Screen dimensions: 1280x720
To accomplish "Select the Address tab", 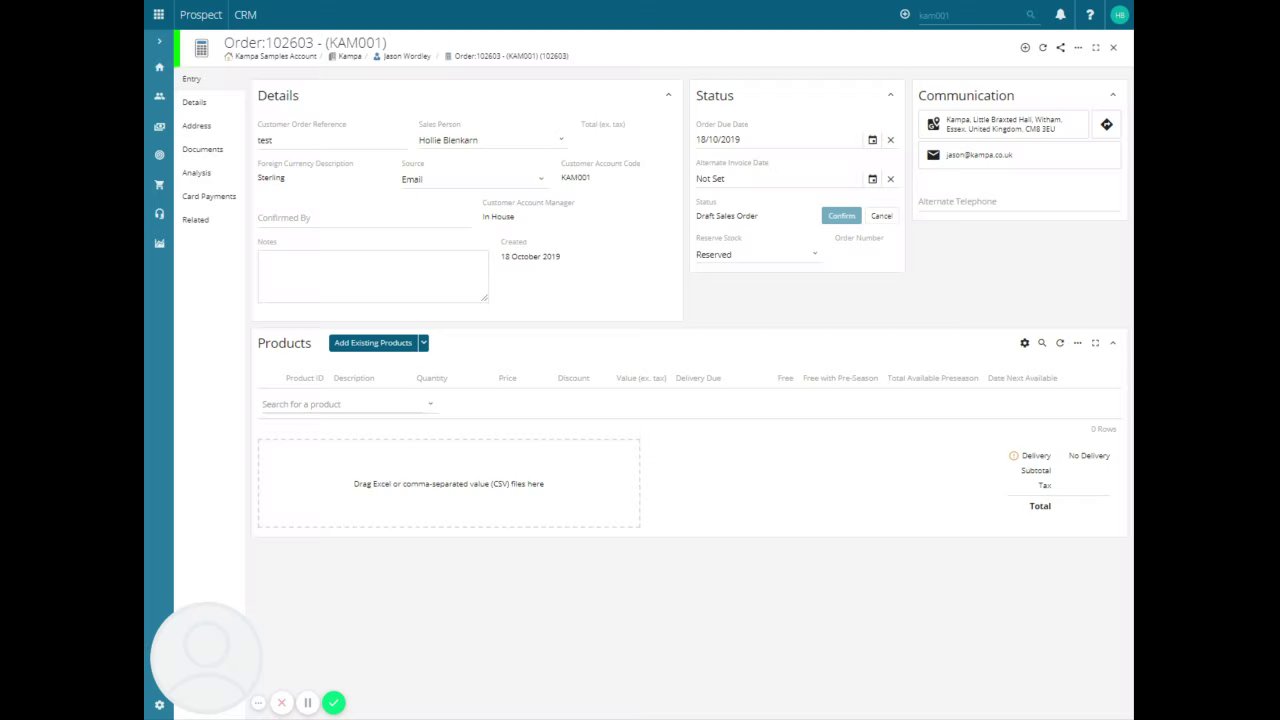I will [x=197, y=126].
